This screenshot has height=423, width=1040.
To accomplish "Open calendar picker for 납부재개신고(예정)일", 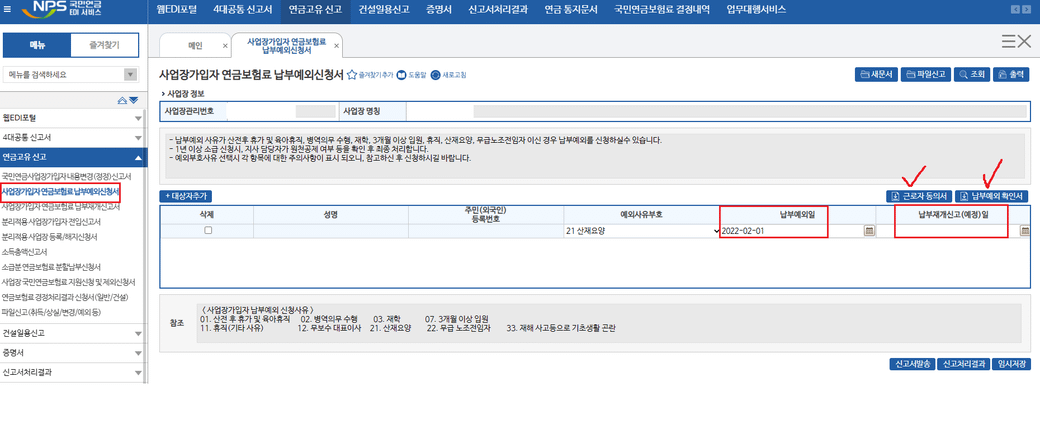I will [1025, 231].
